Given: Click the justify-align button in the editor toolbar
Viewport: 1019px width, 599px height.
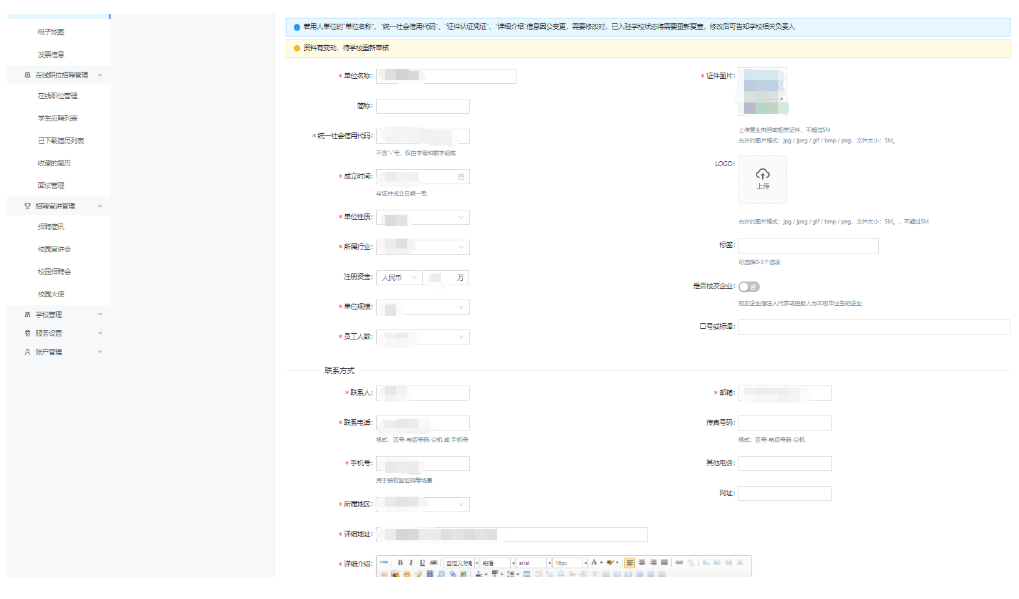Looking at the screenshot, I should click(664, 563).
